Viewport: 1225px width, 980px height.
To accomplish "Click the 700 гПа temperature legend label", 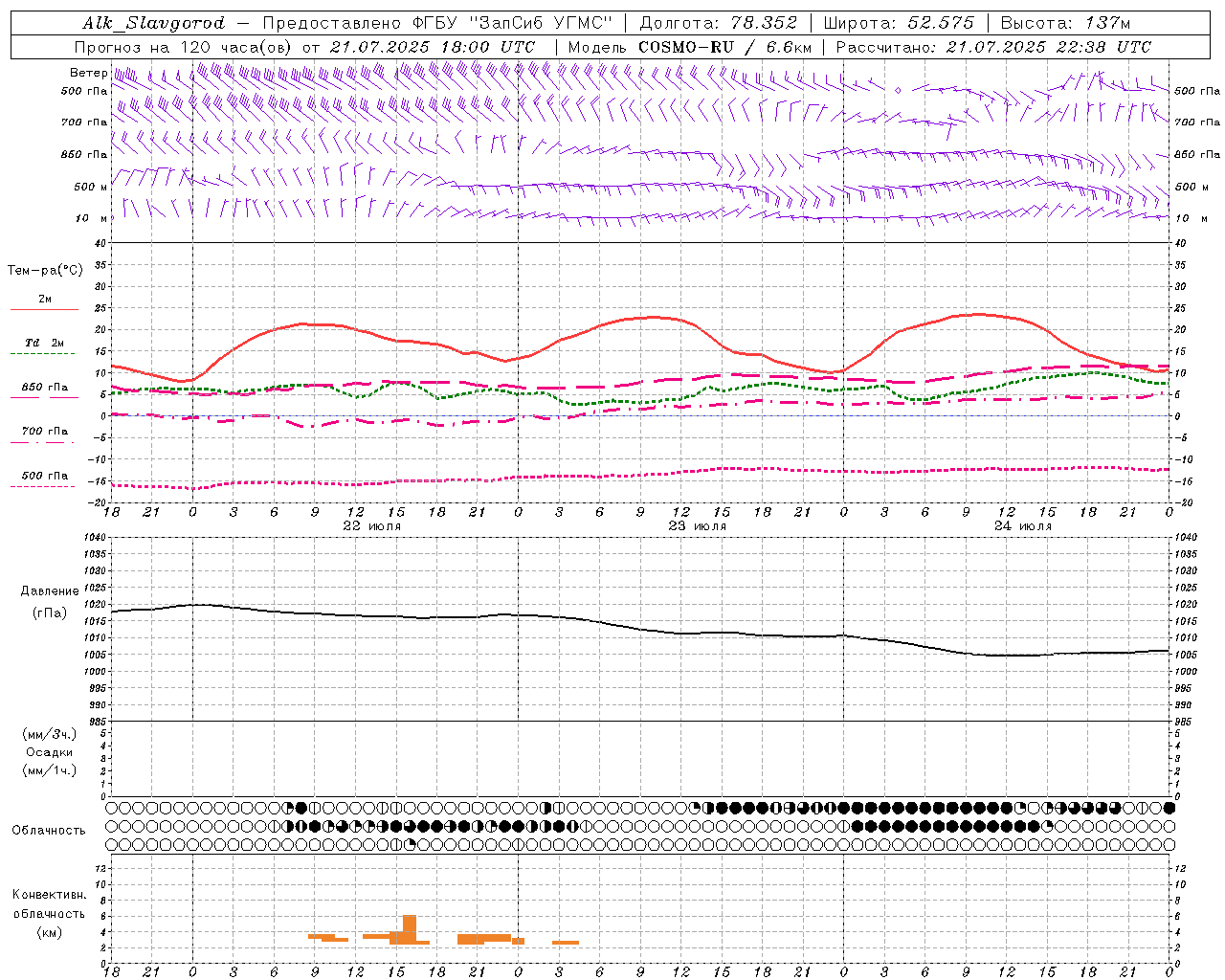I will [x=44, y=432].
